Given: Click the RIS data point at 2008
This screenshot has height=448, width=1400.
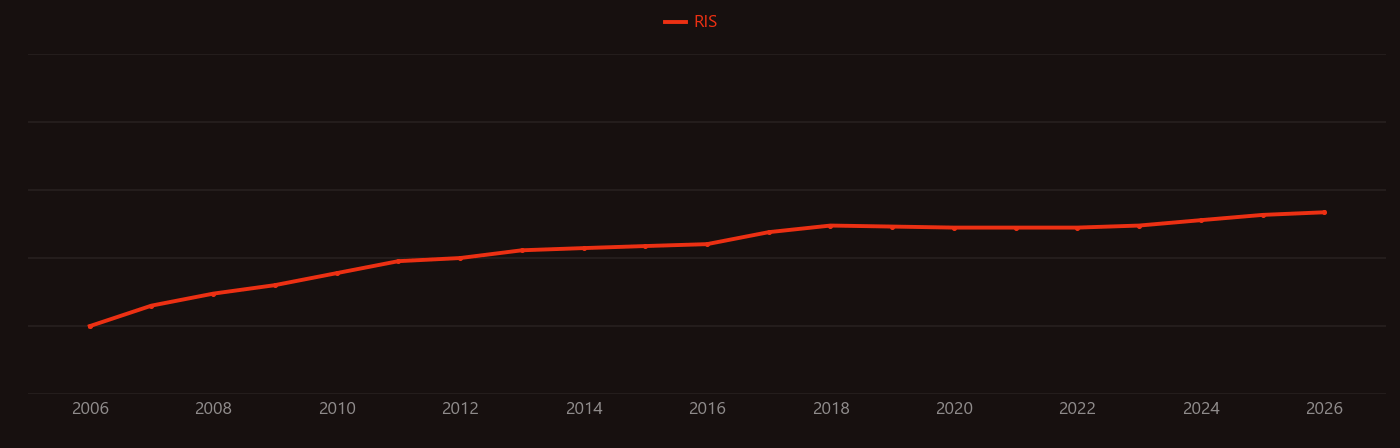Looking at the screenshot, I should (x=213, y=294).
